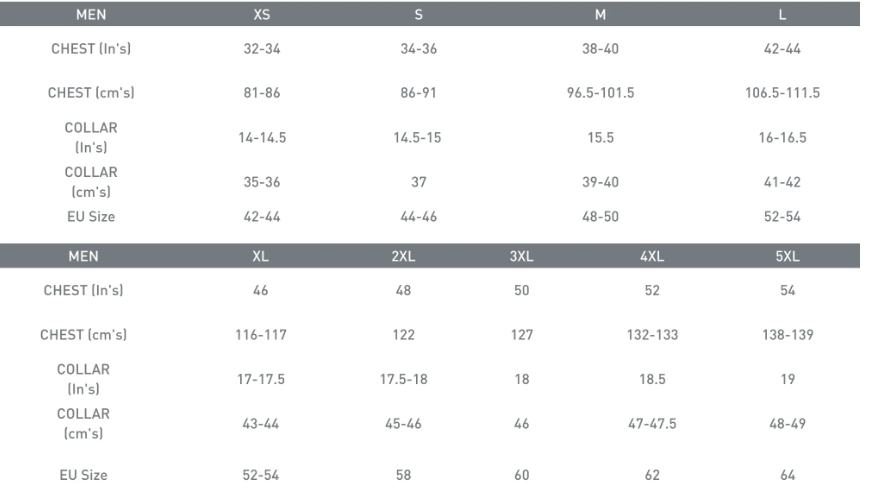Select the 4XL header cell
The image size is (872, 494).
click(652, 256)
